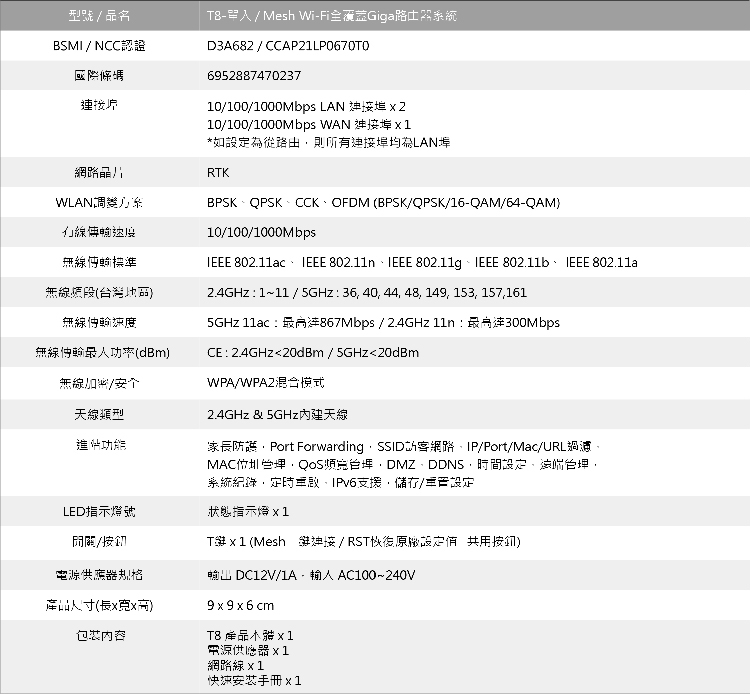Select the barcode number 6952887470237

(x=254, y=76)
